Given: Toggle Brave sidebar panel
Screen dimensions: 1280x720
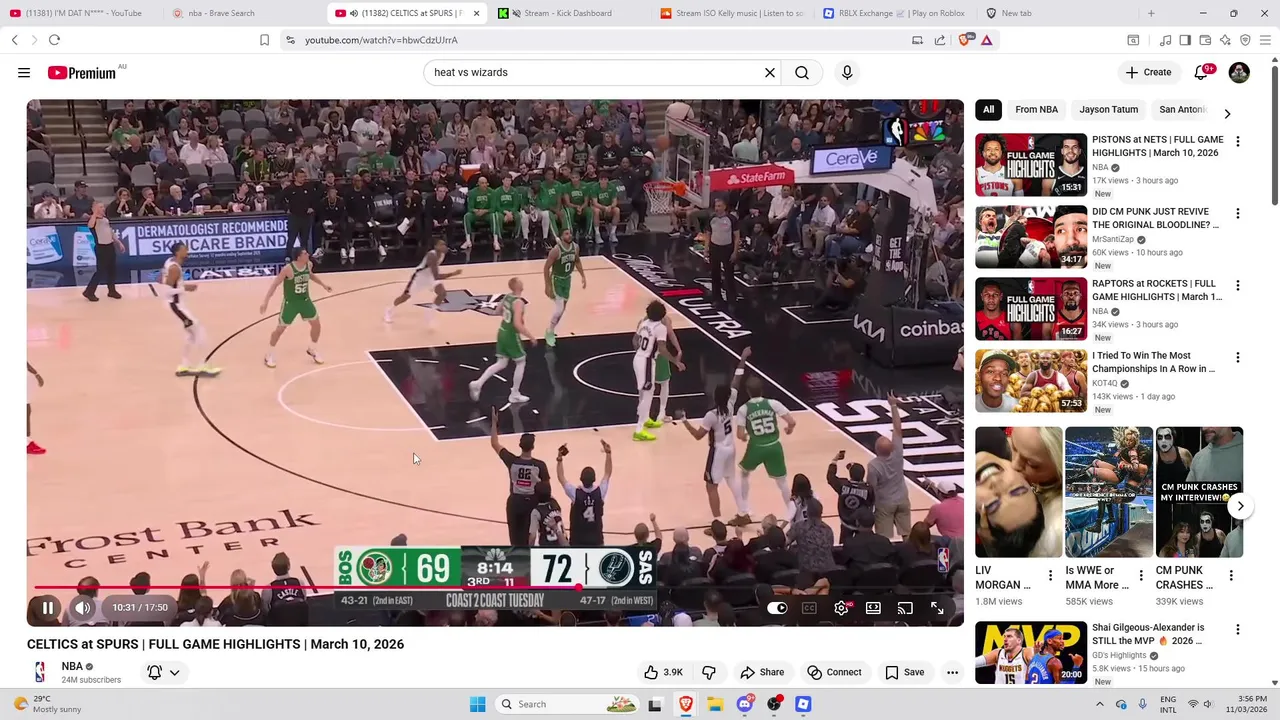Looking at the screenshot, I should pos(1185,40).
